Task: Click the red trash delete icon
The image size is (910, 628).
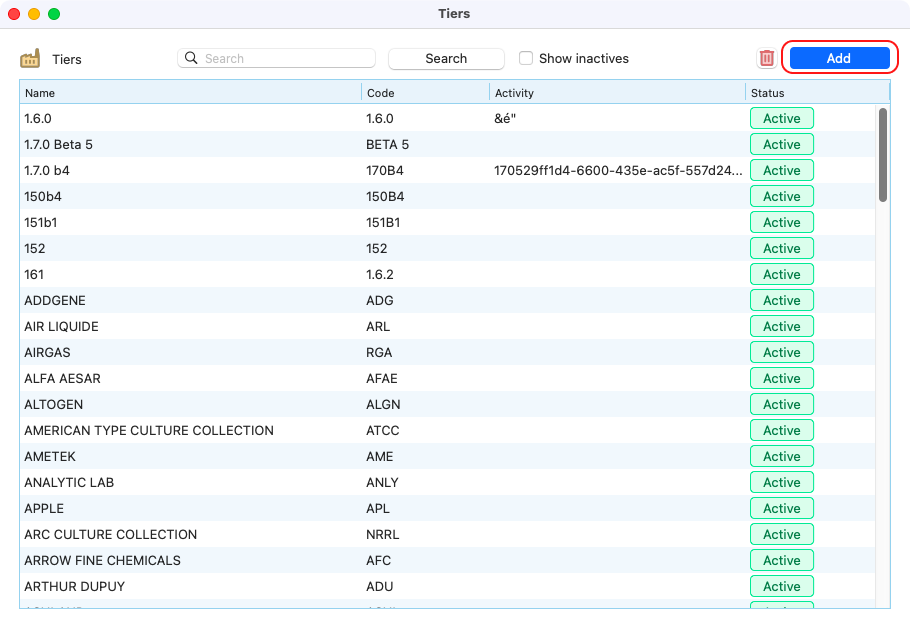Action: [767, 58]
